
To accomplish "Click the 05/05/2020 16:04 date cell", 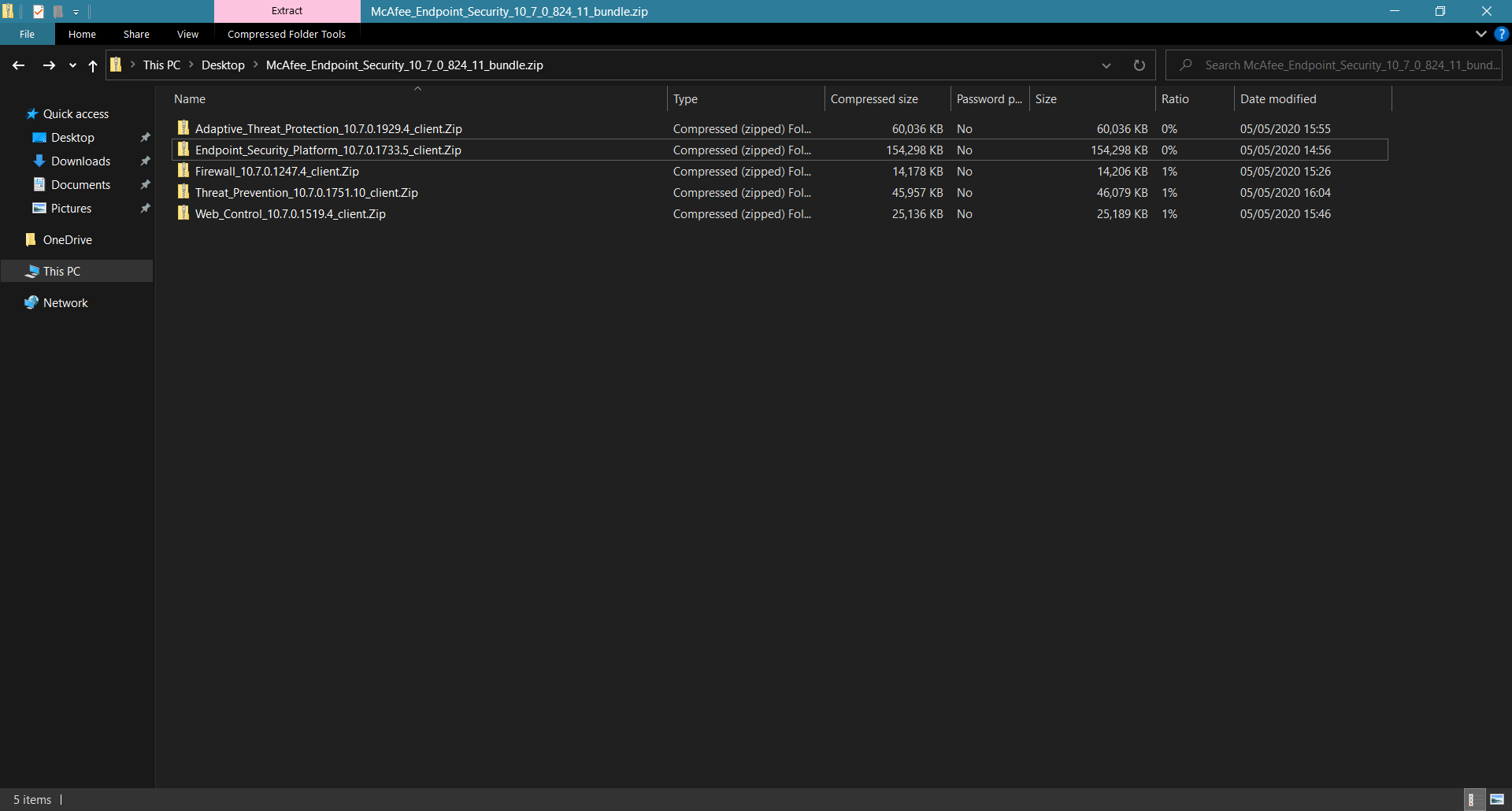I will click(x=1285, y=193).
